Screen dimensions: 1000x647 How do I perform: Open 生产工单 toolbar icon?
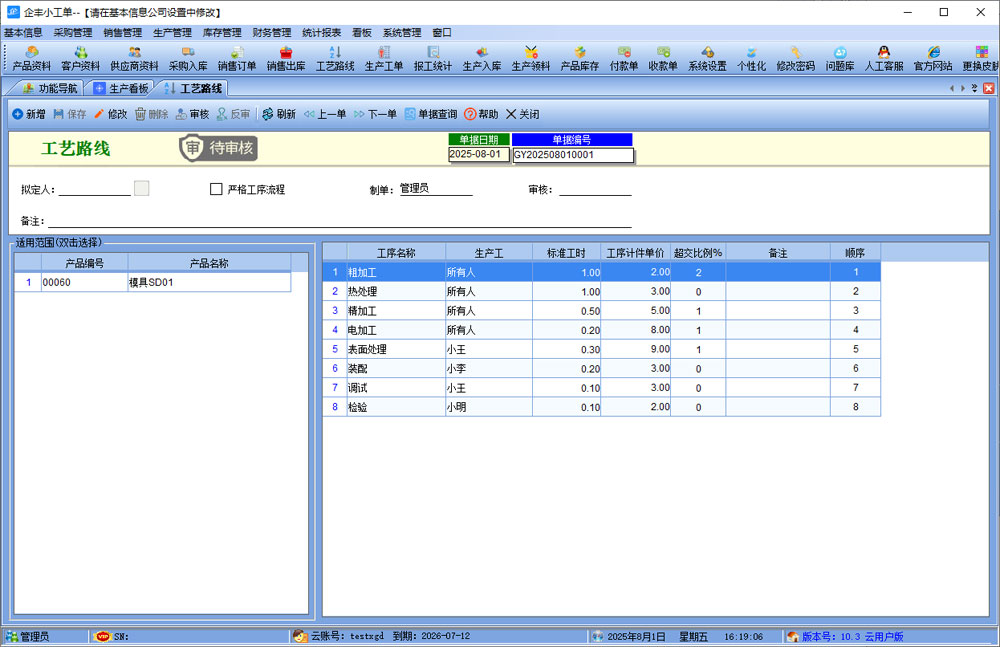point(384,59)
